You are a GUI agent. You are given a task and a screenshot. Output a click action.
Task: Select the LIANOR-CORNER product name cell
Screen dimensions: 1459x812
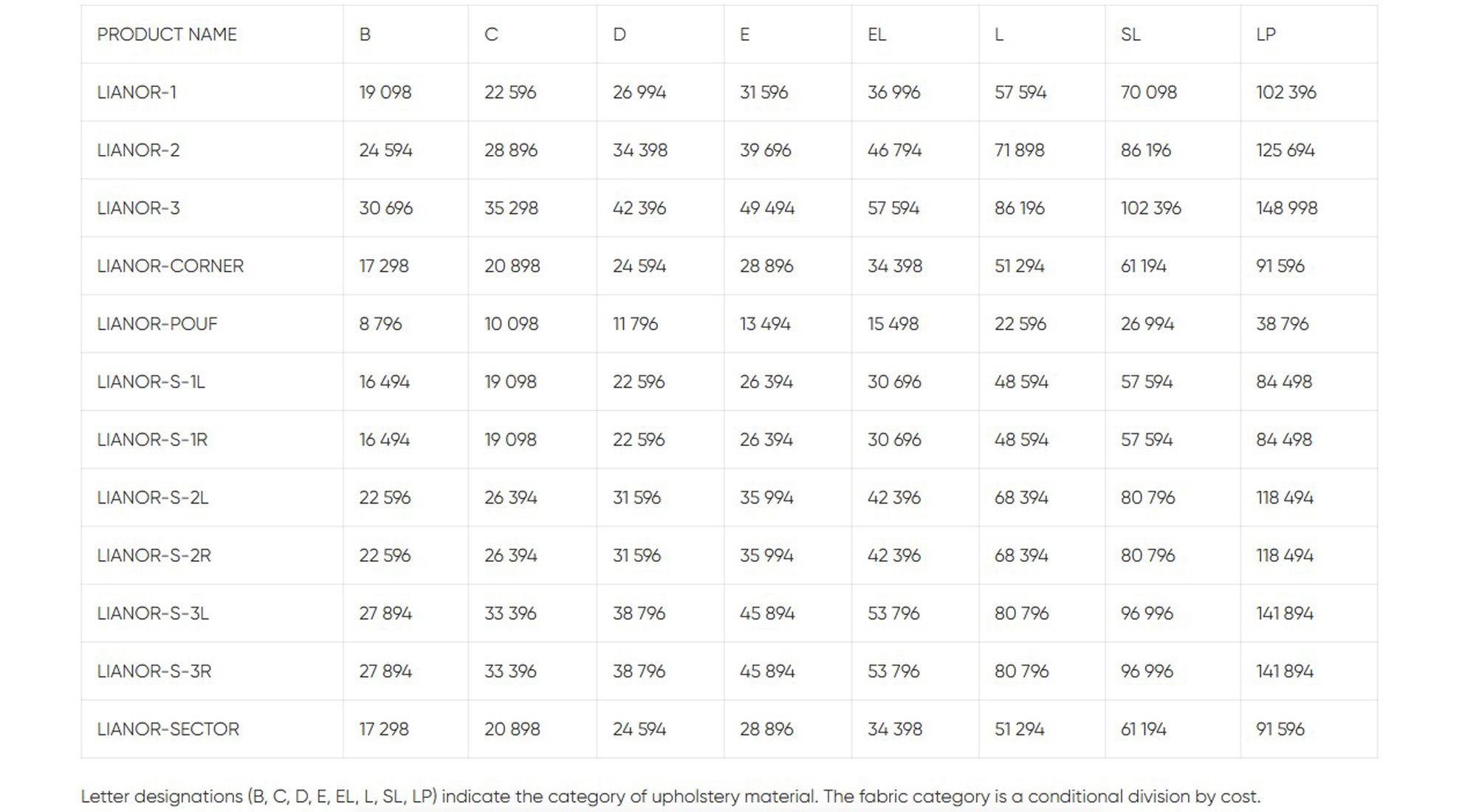[170, 266]
